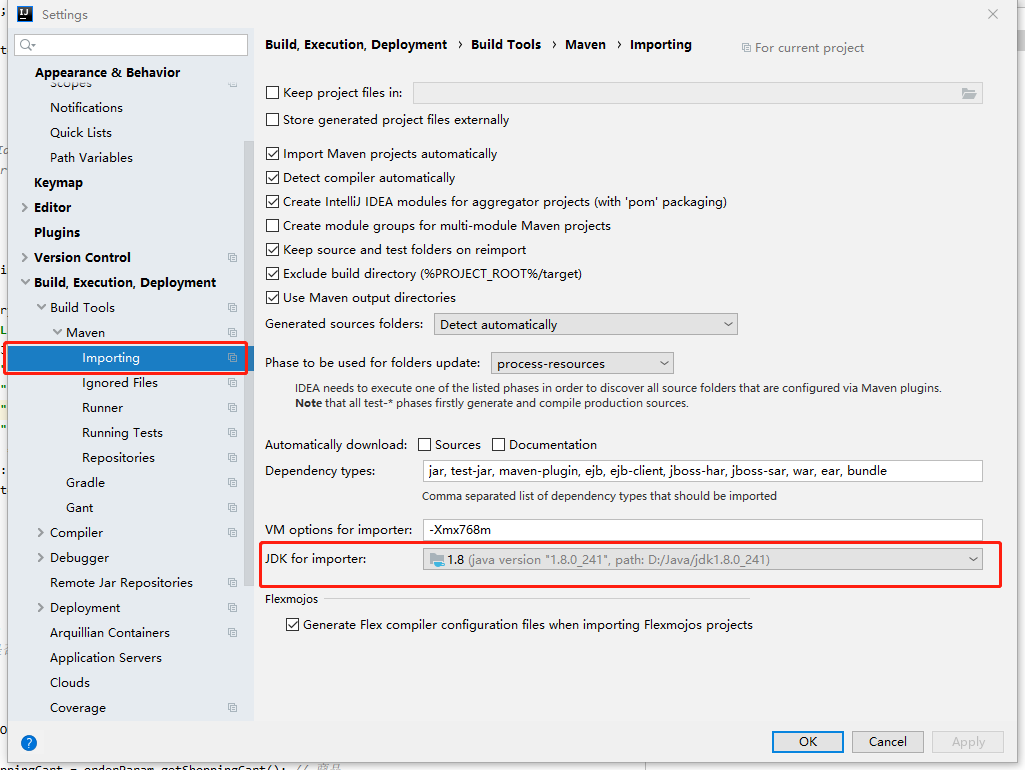
Task: Click the Dependency types text field
Action: [703, 471]
